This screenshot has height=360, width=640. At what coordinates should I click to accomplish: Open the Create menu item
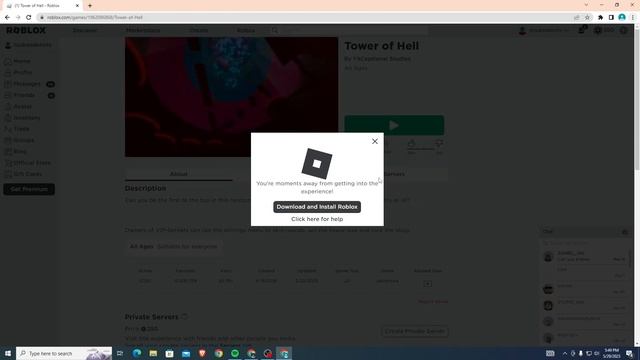pyautogui.click(x=199, y=30)
